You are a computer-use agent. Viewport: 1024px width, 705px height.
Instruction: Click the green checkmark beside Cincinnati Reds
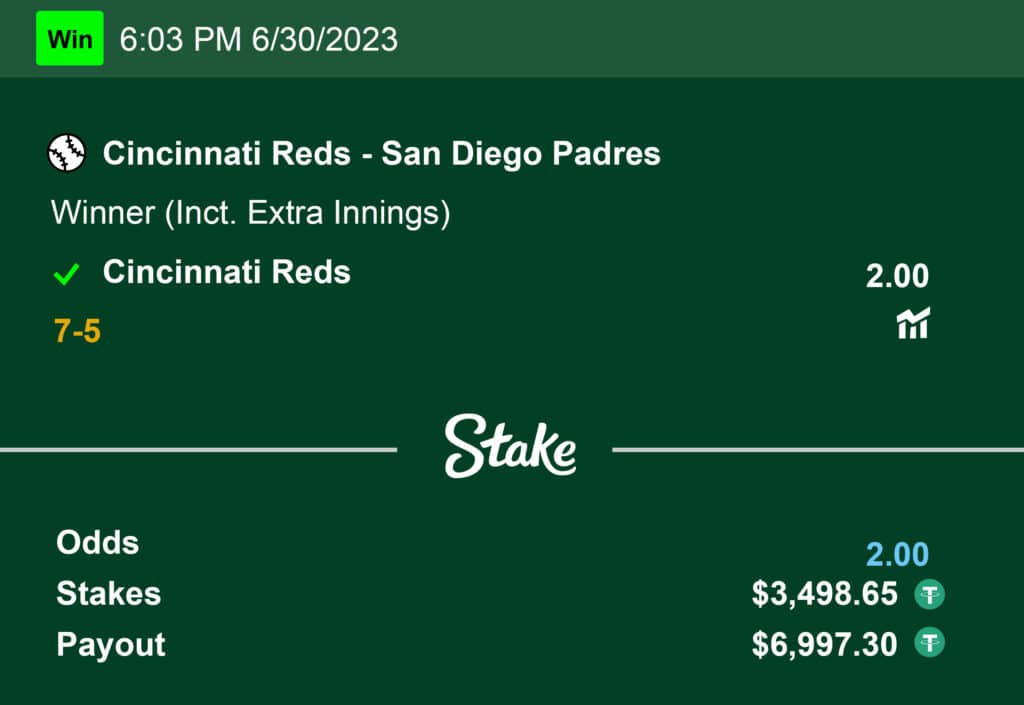click(x=66, y=274)
